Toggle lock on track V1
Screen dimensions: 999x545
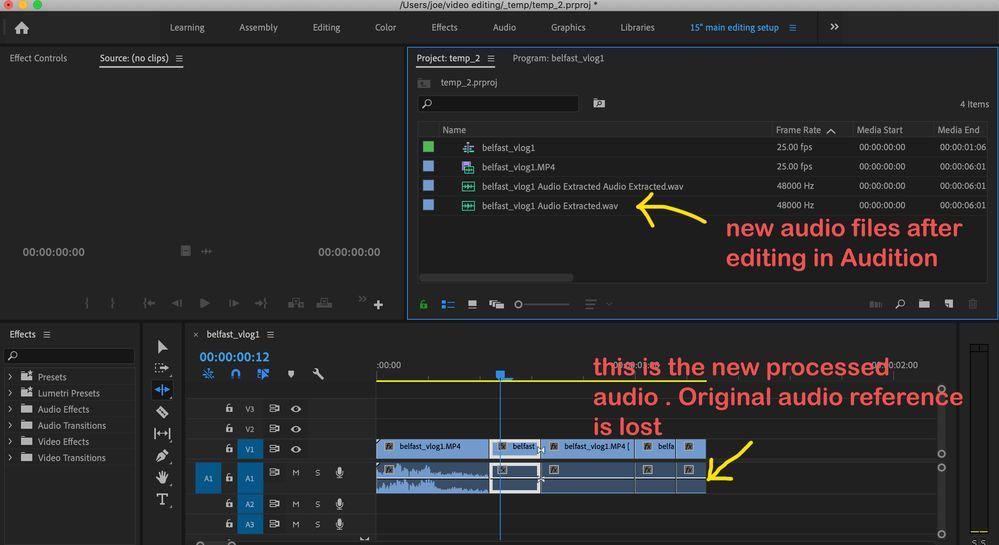pos(229,449)
